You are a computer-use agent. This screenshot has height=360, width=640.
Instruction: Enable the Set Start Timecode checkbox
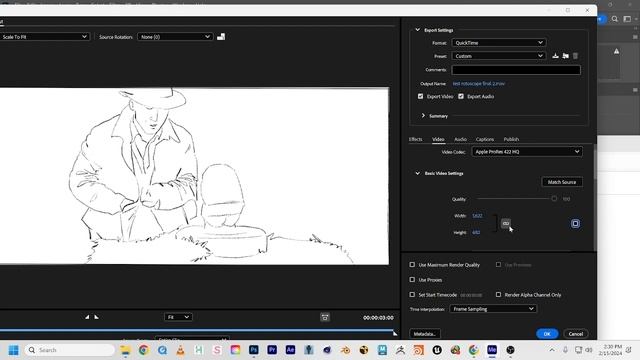(x=412, y=294)
